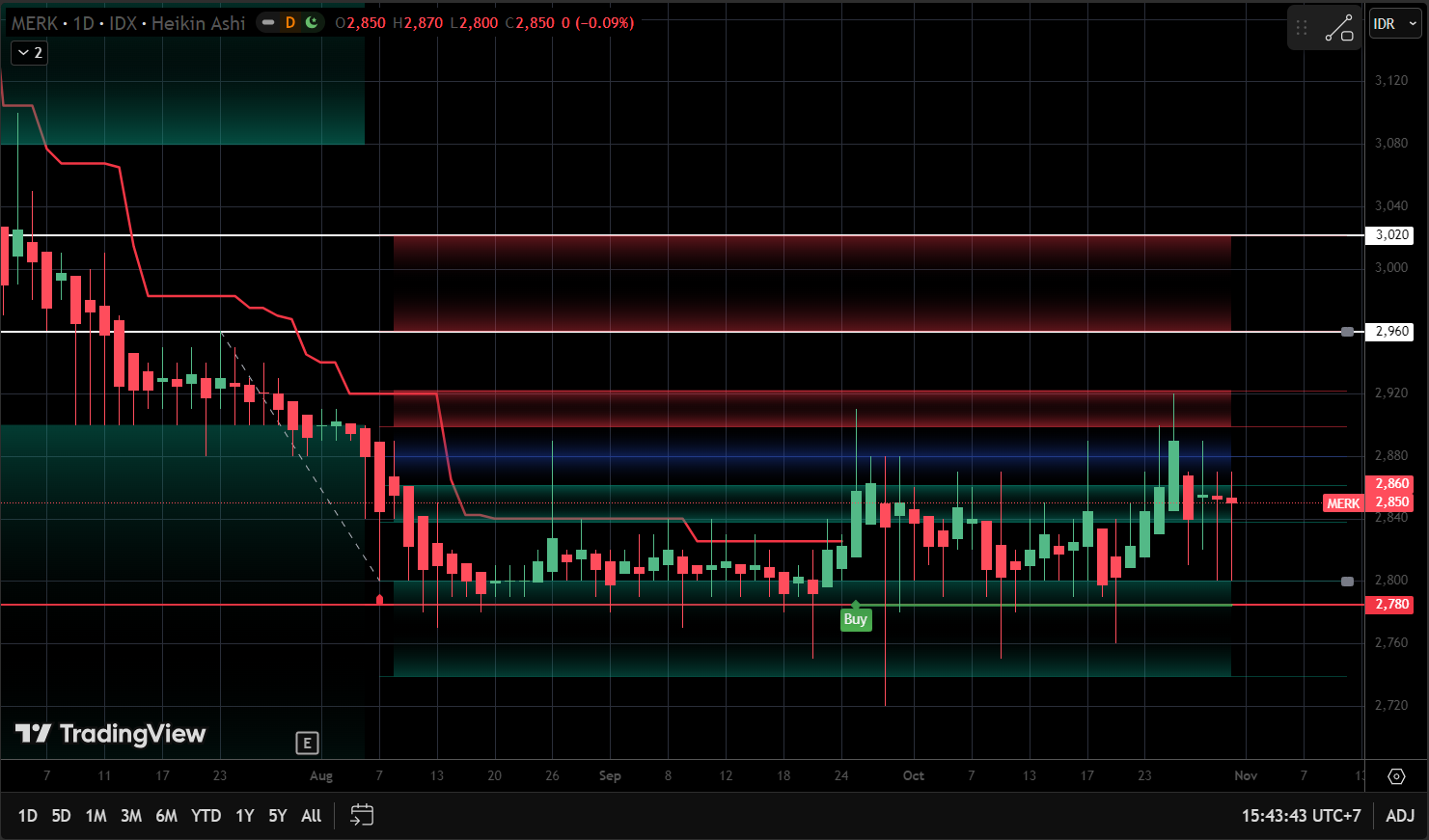The height and width of the screenshot is (840, 1429).
Task: Click the 'All' date range button
Action: click(311, 816)
